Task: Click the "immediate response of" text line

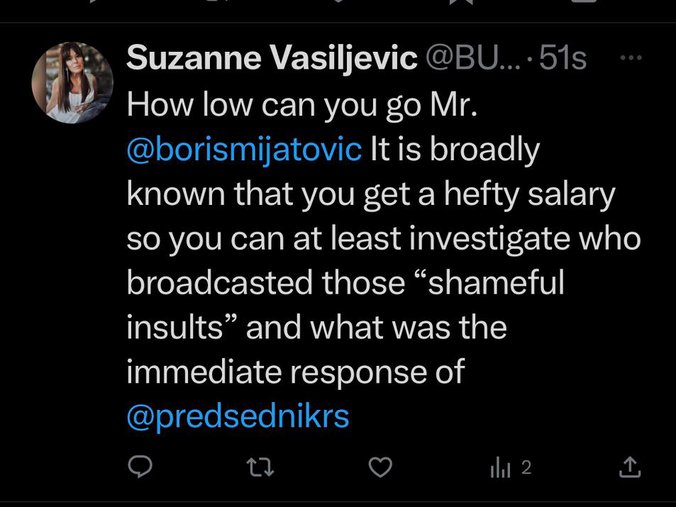Action: pyautogui.click(x=296, y=372)
